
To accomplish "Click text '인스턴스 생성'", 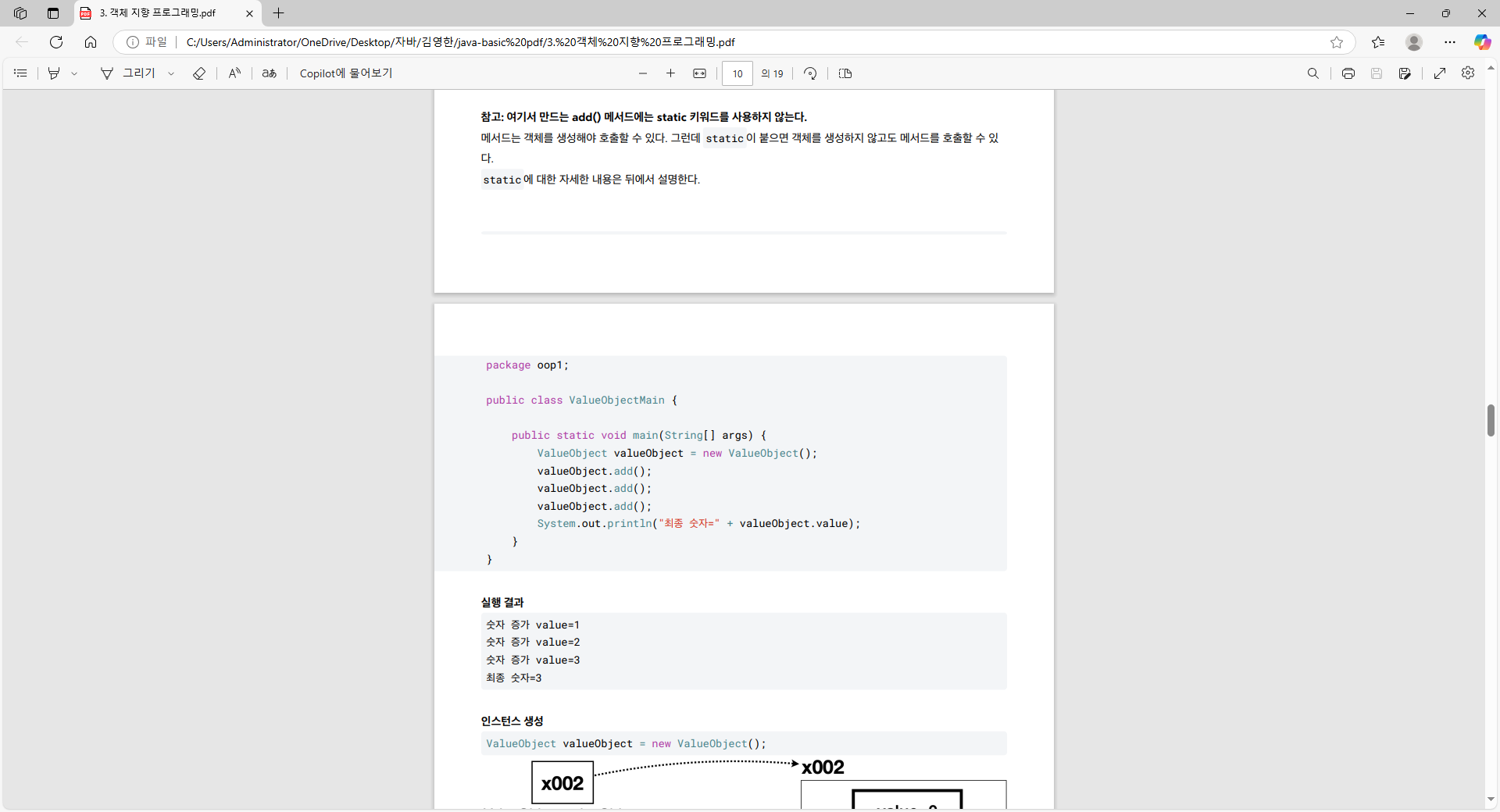I will tap(512, 721).
